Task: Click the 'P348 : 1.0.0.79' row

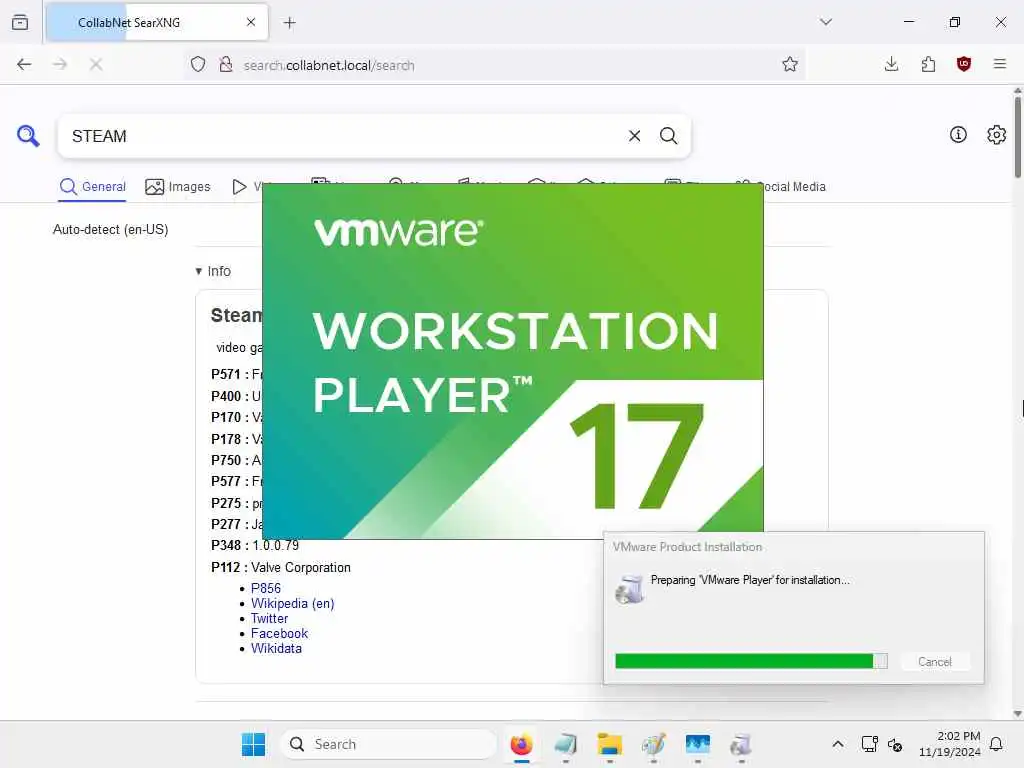Action: click(x=255, y=545)
